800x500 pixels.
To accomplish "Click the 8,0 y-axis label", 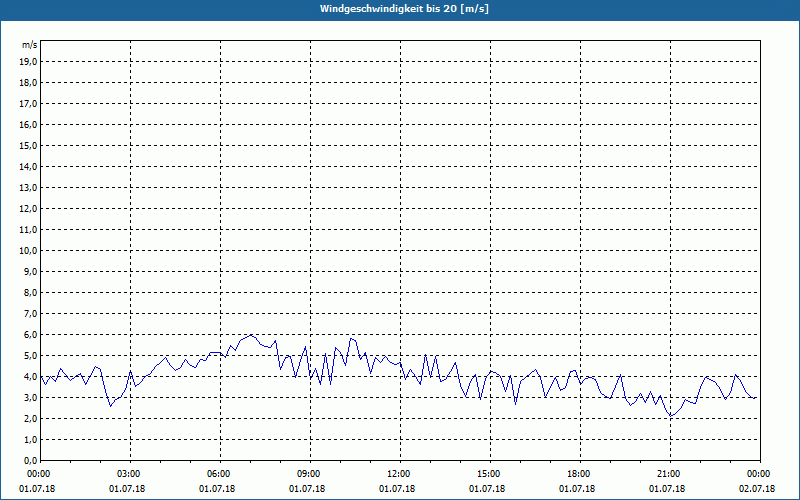I will (x=30, y=293).
